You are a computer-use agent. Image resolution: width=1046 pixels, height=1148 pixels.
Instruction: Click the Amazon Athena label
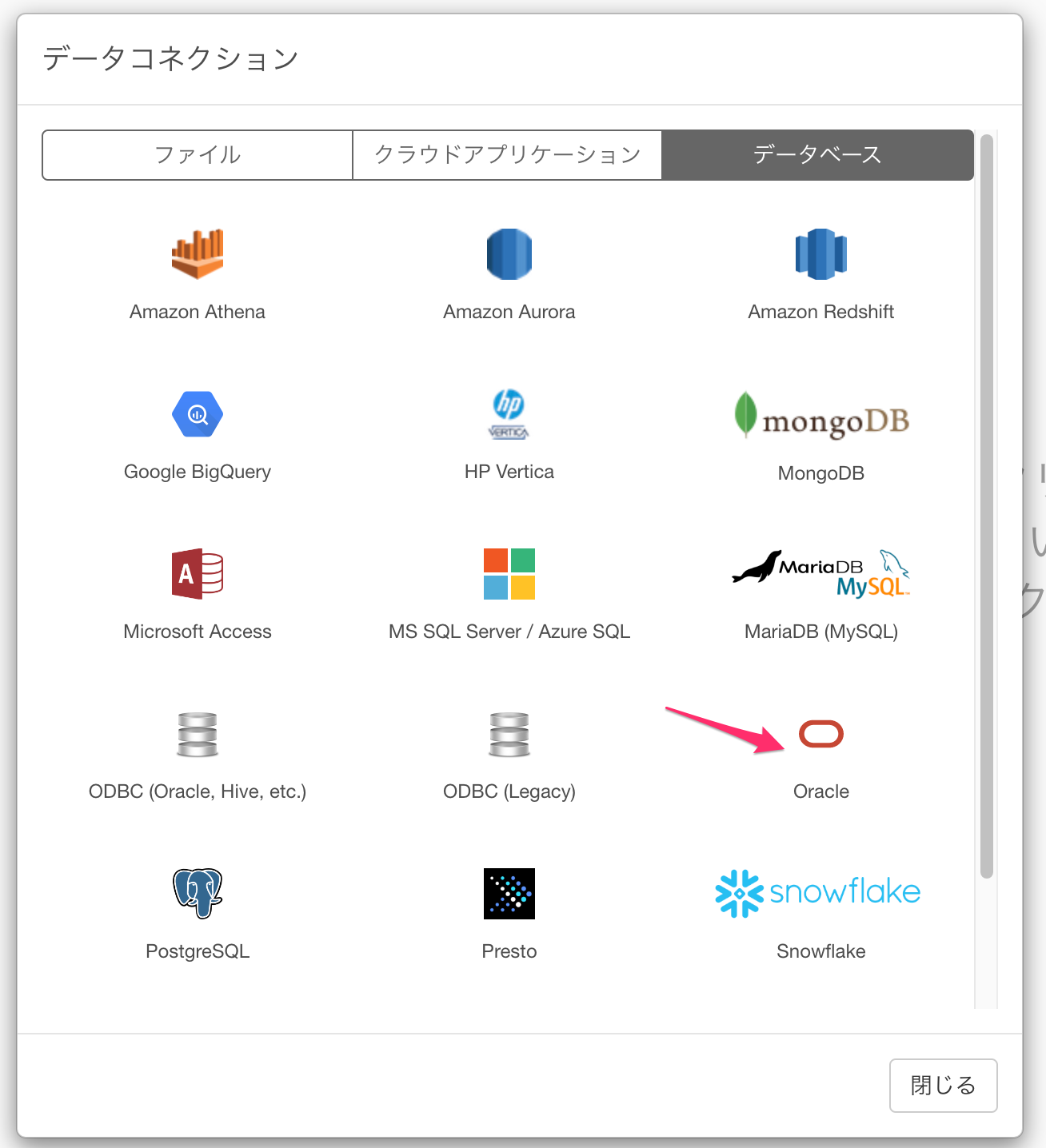click(x=198, y=312)
